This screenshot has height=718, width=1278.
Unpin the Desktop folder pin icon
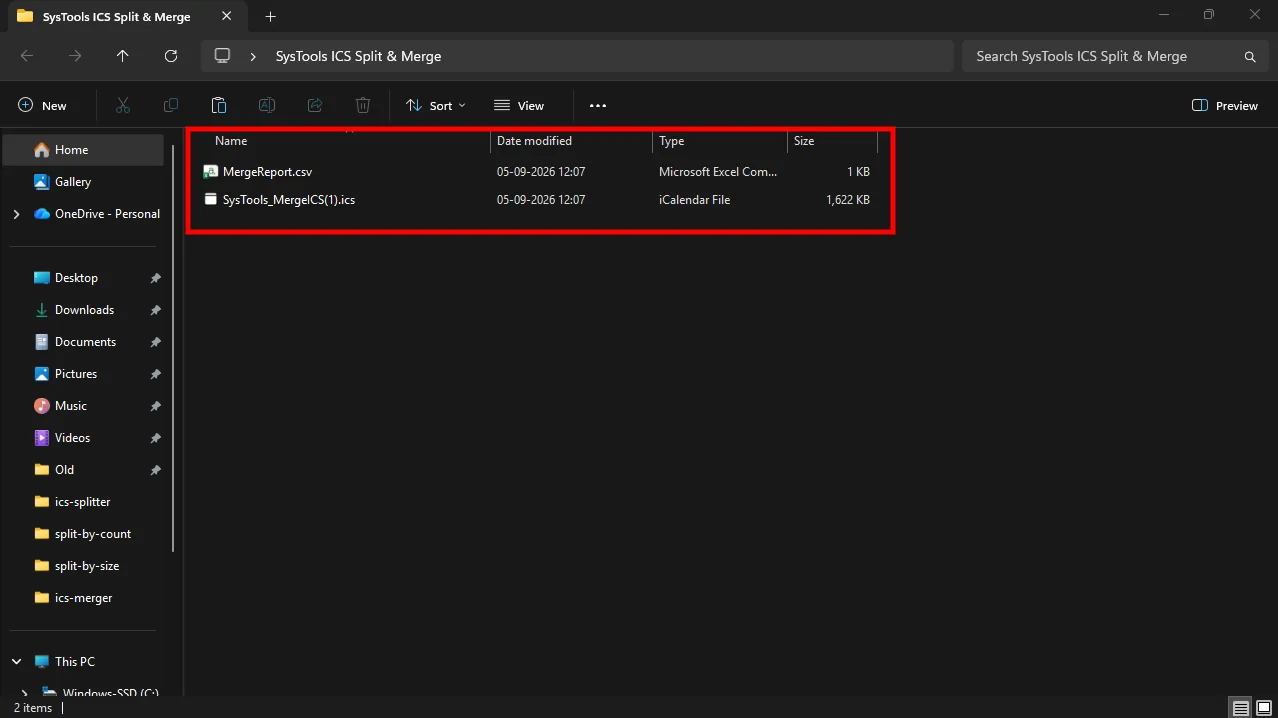pos(155,278)
